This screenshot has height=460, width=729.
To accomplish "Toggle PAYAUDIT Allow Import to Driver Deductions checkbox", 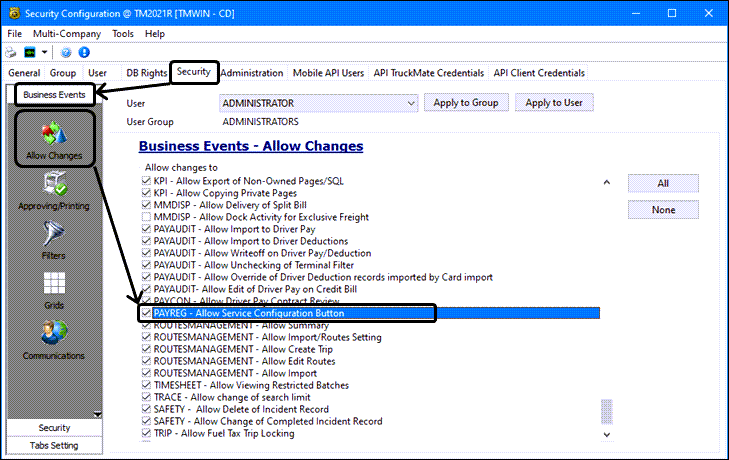I will (146, 241).
